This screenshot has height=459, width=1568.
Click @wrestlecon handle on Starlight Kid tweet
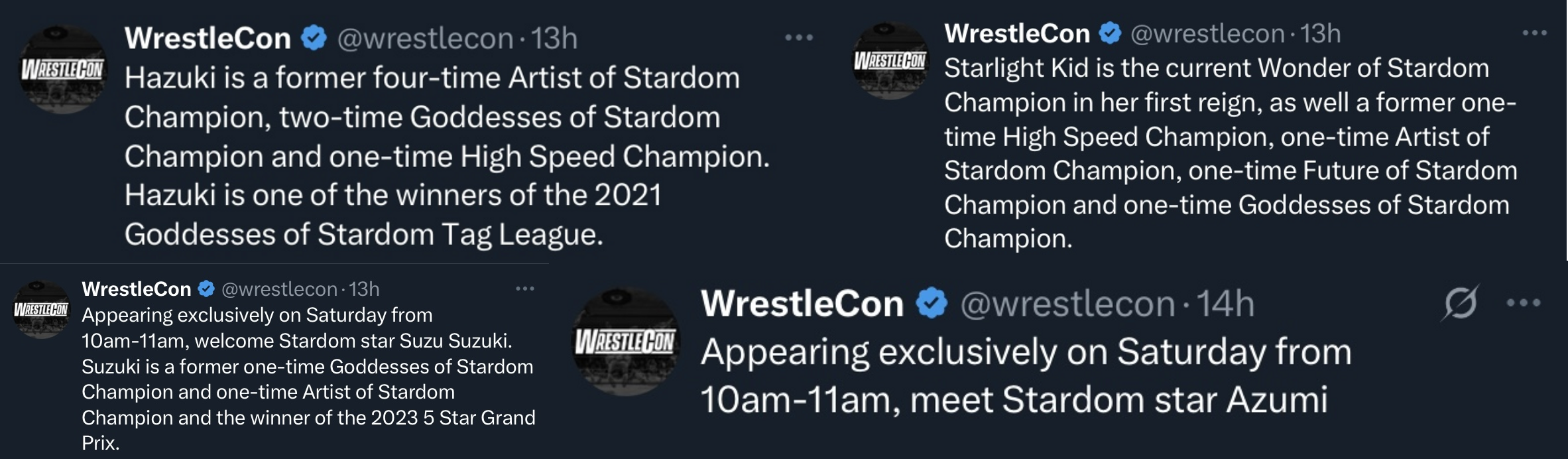point(1207,33)
